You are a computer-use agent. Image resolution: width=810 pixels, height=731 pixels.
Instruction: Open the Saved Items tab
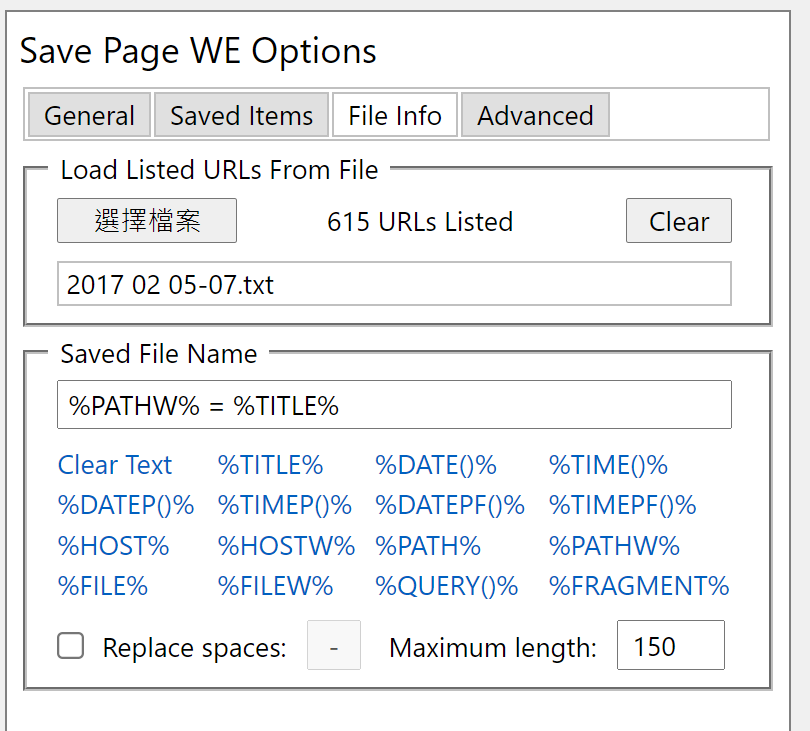pyautogui.click(x=241, y=115)
